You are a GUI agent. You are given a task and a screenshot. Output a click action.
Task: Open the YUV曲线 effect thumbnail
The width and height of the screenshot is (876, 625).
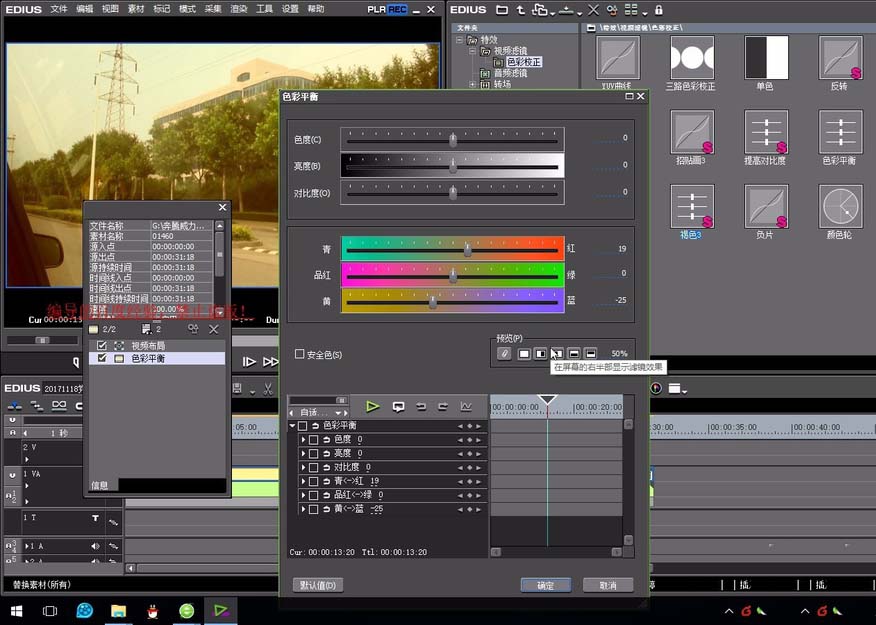pyautogui.click(x=617, y=57)
